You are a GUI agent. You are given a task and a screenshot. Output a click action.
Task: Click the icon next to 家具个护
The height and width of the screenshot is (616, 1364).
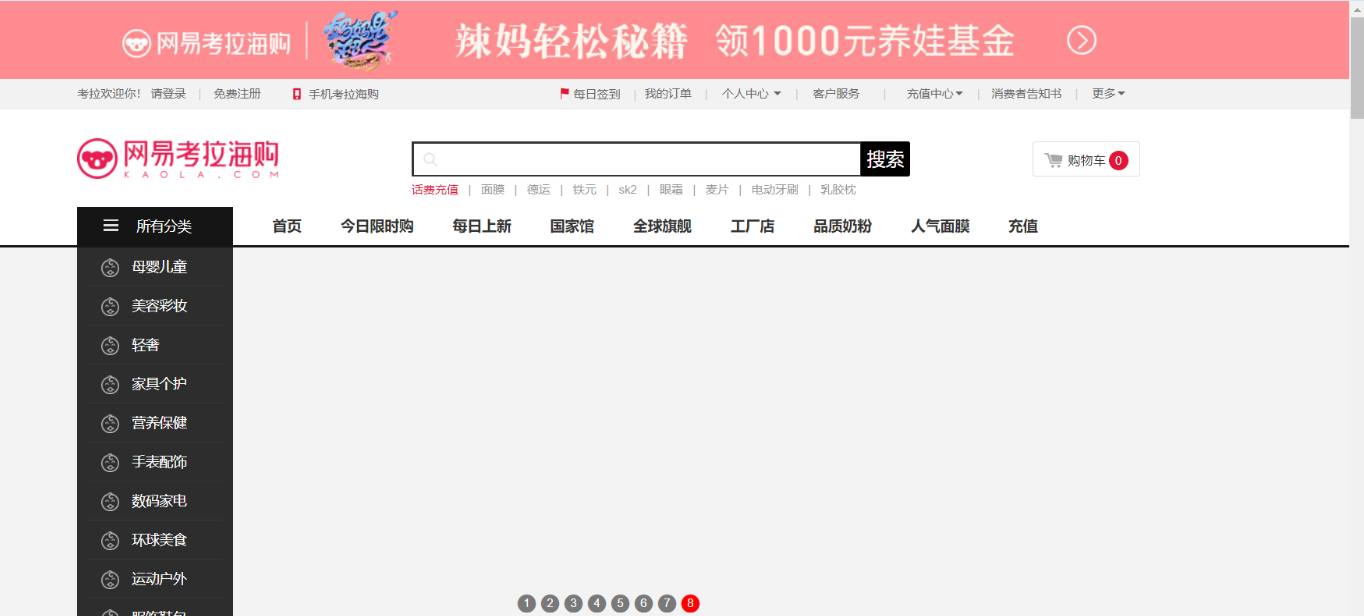tap(110, 384)
